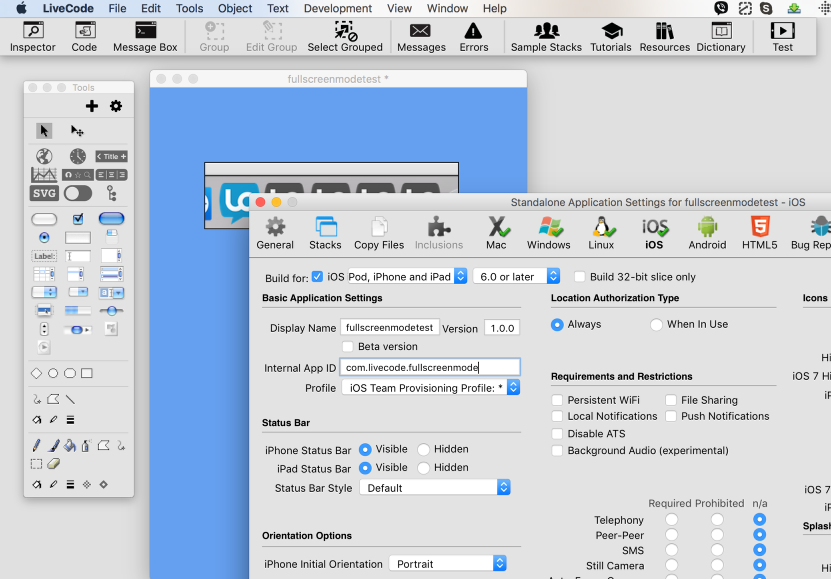
Task: Set iPhone Status Bar to Hidden
Action: pos(423,450)
